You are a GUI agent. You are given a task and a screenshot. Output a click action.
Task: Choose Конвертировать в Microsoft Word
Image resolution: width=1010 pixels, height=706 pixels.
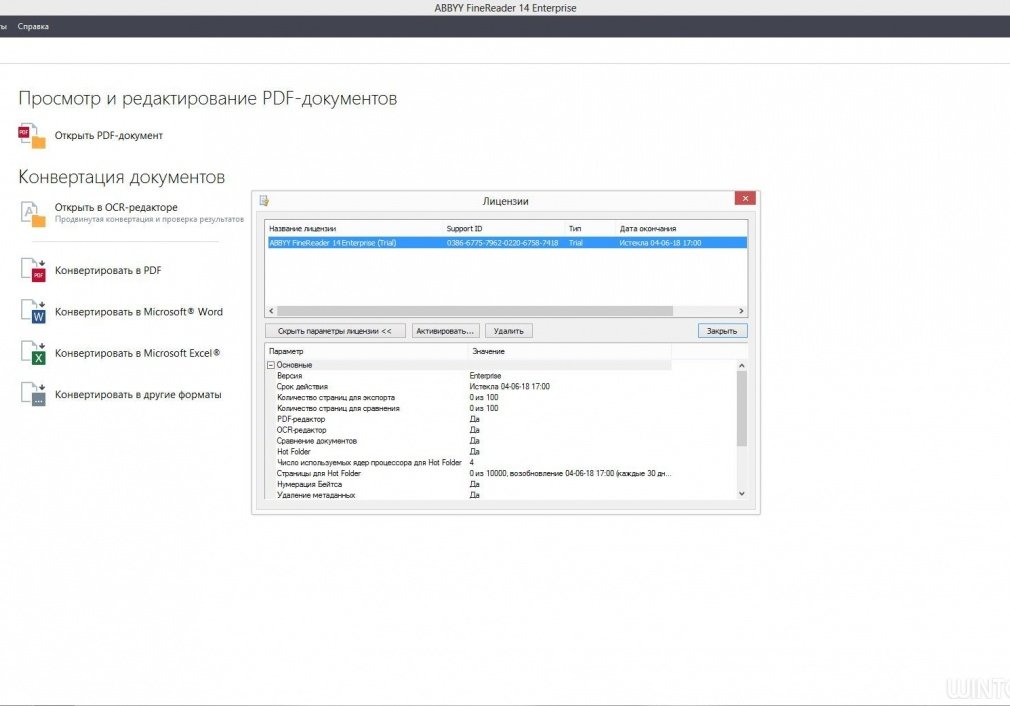(x=138, y=312)
